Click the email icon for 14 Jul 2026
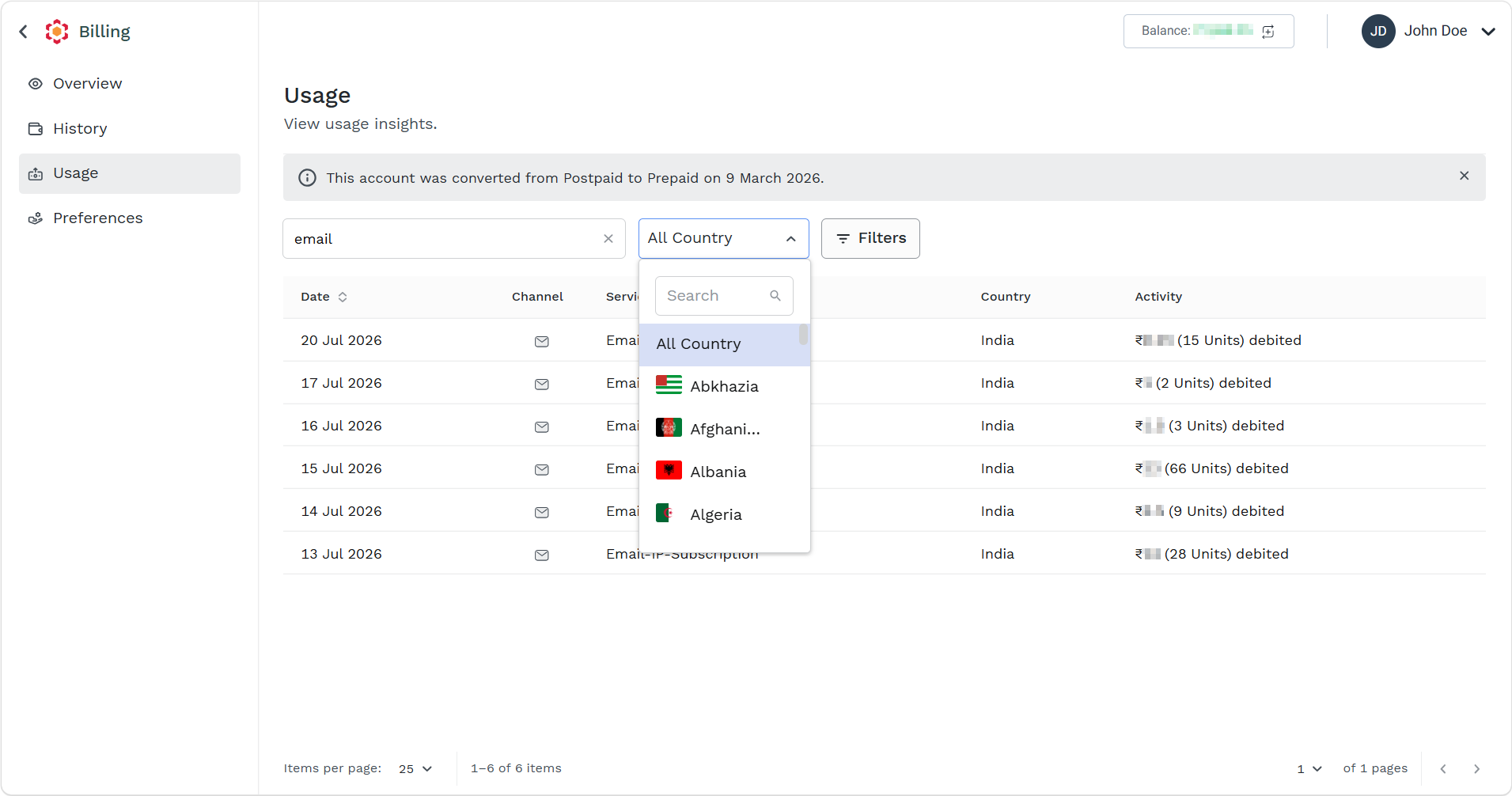1512x796 pixels. pyautogui.click(x=542, y=513)
